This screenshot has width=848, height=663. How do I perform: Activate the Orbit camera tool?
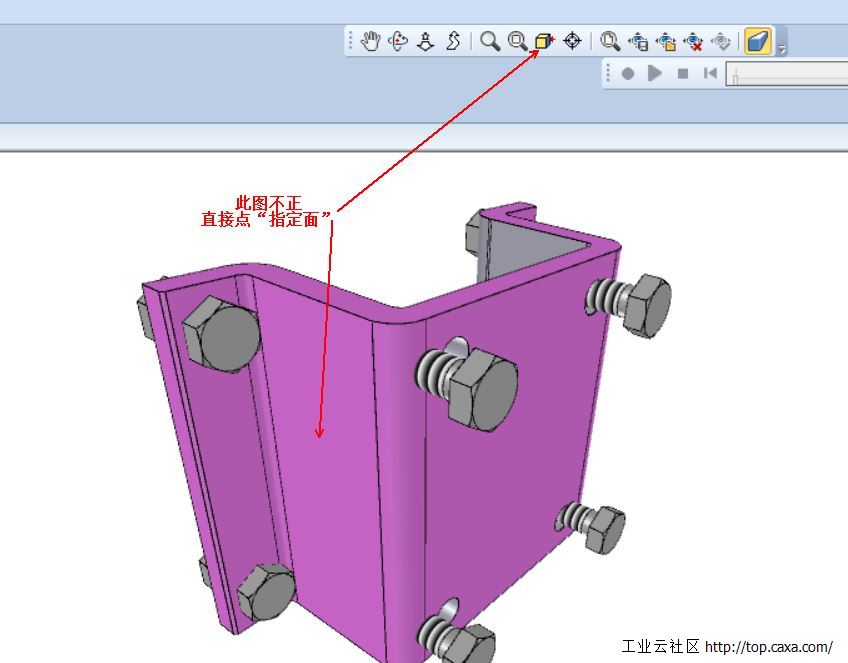coord(398,41)
